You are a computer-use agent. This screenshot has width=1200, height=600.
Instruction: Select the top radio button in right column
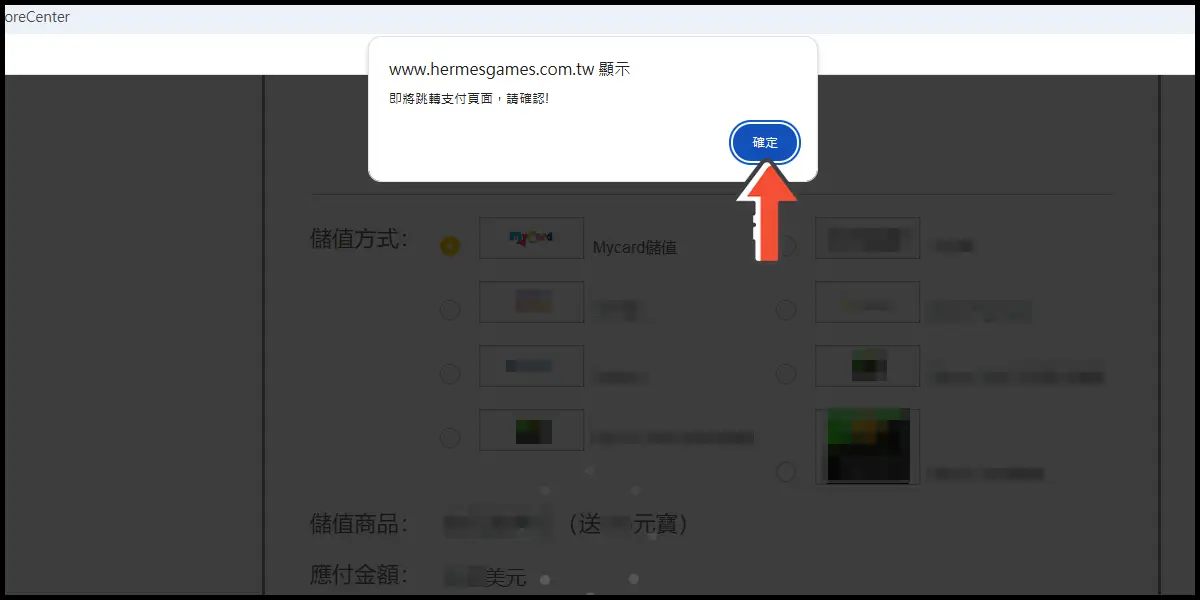pyautogui.click(x=786, y=246)
